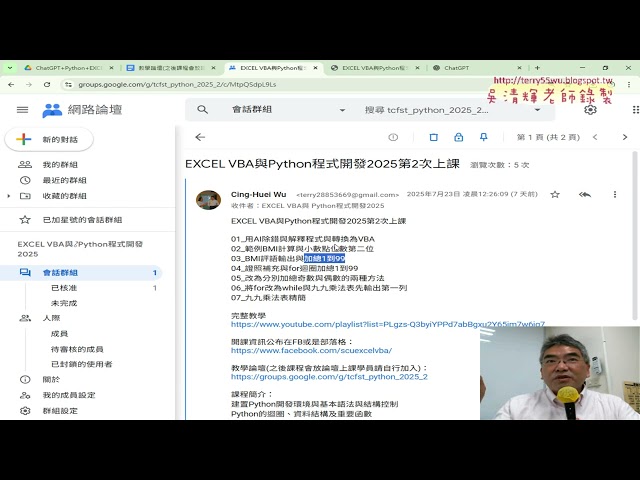Screen dimensions: 640x480
Task: Open 群組設定 in sidebar
Action: click(x=60, y=411)
